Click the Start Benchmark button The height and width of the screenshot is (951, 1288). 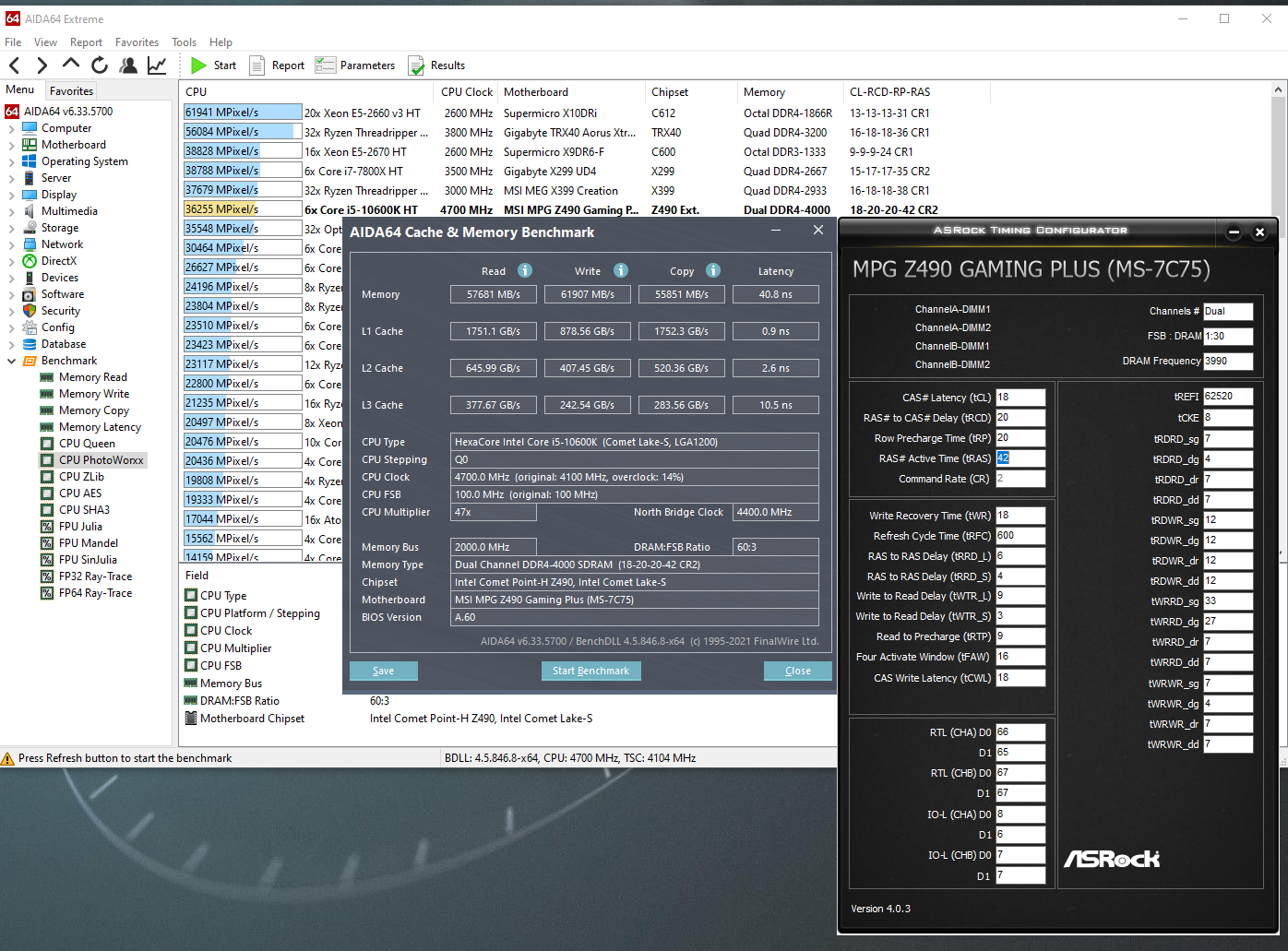click(x=590, y=671)
